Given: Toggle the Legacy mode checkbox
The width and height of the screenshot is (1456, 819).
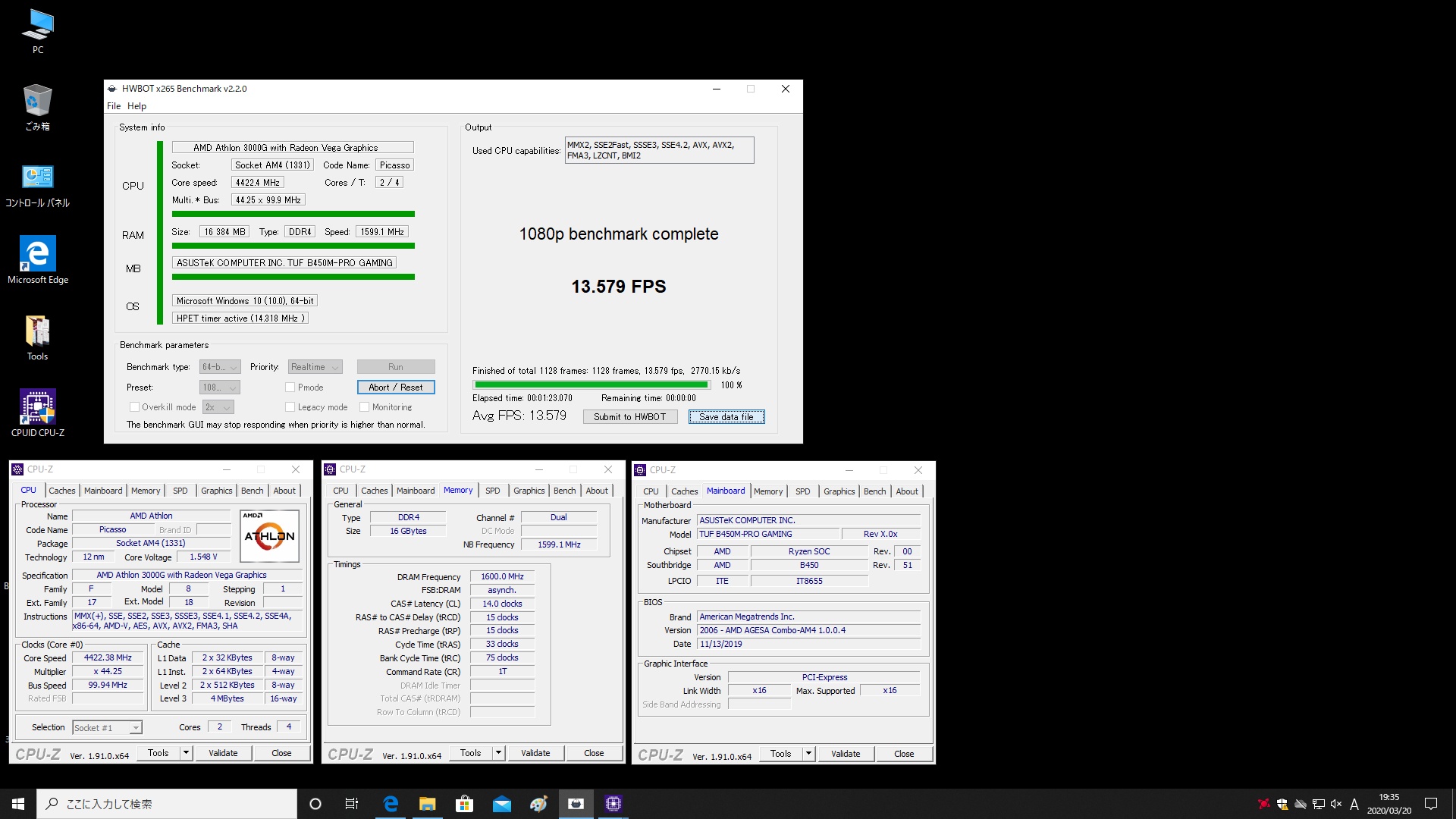Looking at the screenshot, I should (x=290, y=407).
